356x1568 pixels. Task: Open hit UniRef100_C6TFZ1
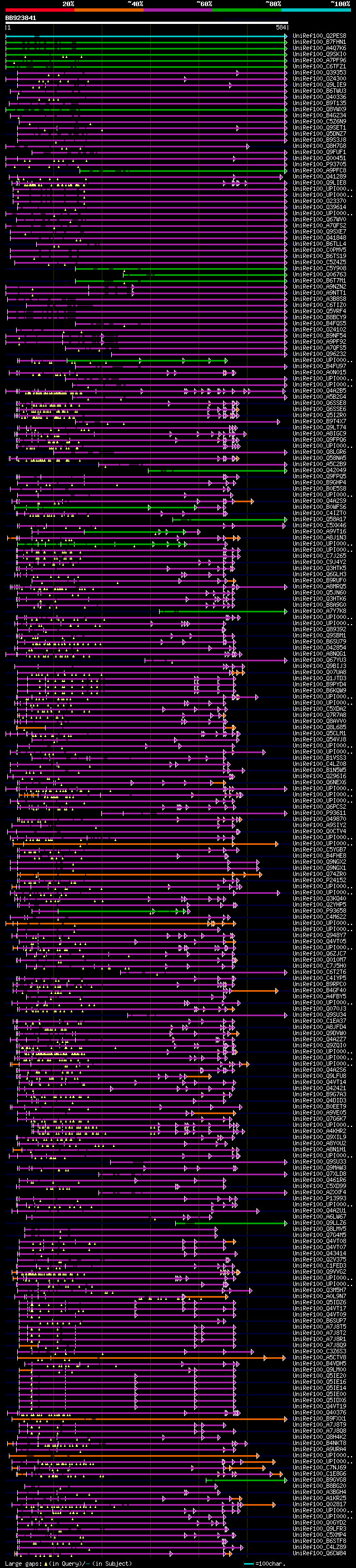[x=319, y=66]
